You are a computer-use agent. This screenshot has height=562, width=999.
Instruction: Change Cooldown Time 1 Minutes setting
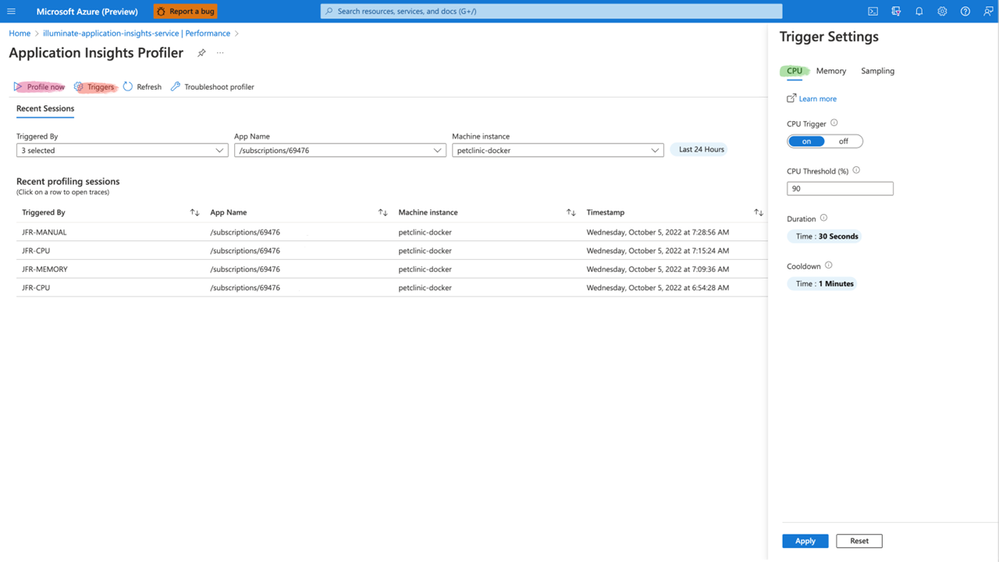[x=823, y=284]
